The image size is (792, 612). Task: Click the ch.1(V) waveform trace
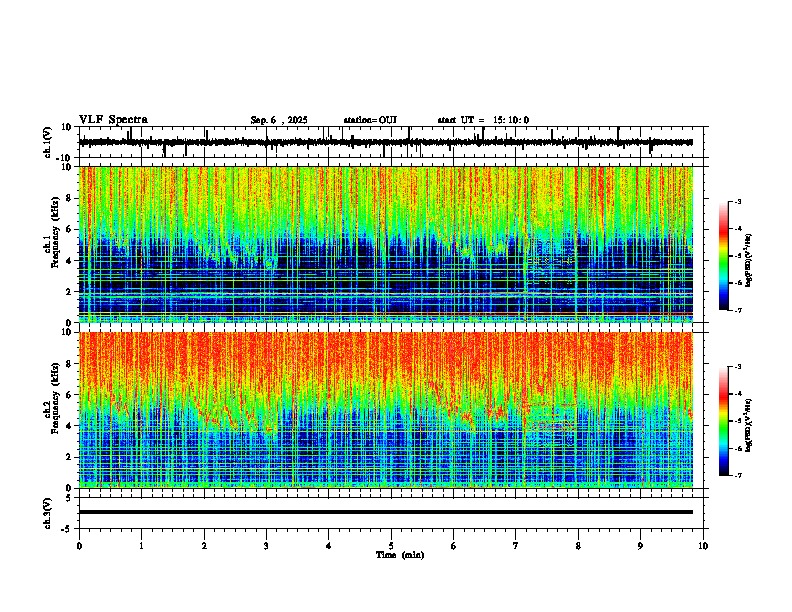[x=386, y=142]
